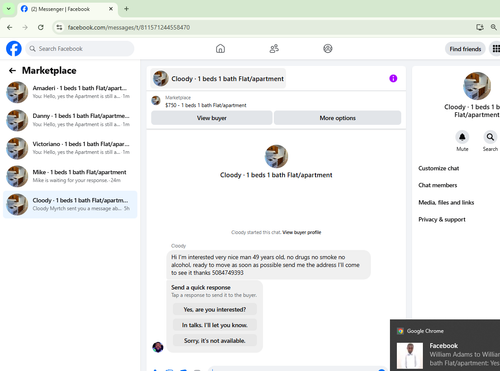Click the listing thumbnail beside $750
This screenshot has width=500, height=371.
click(x=156, y=100)
